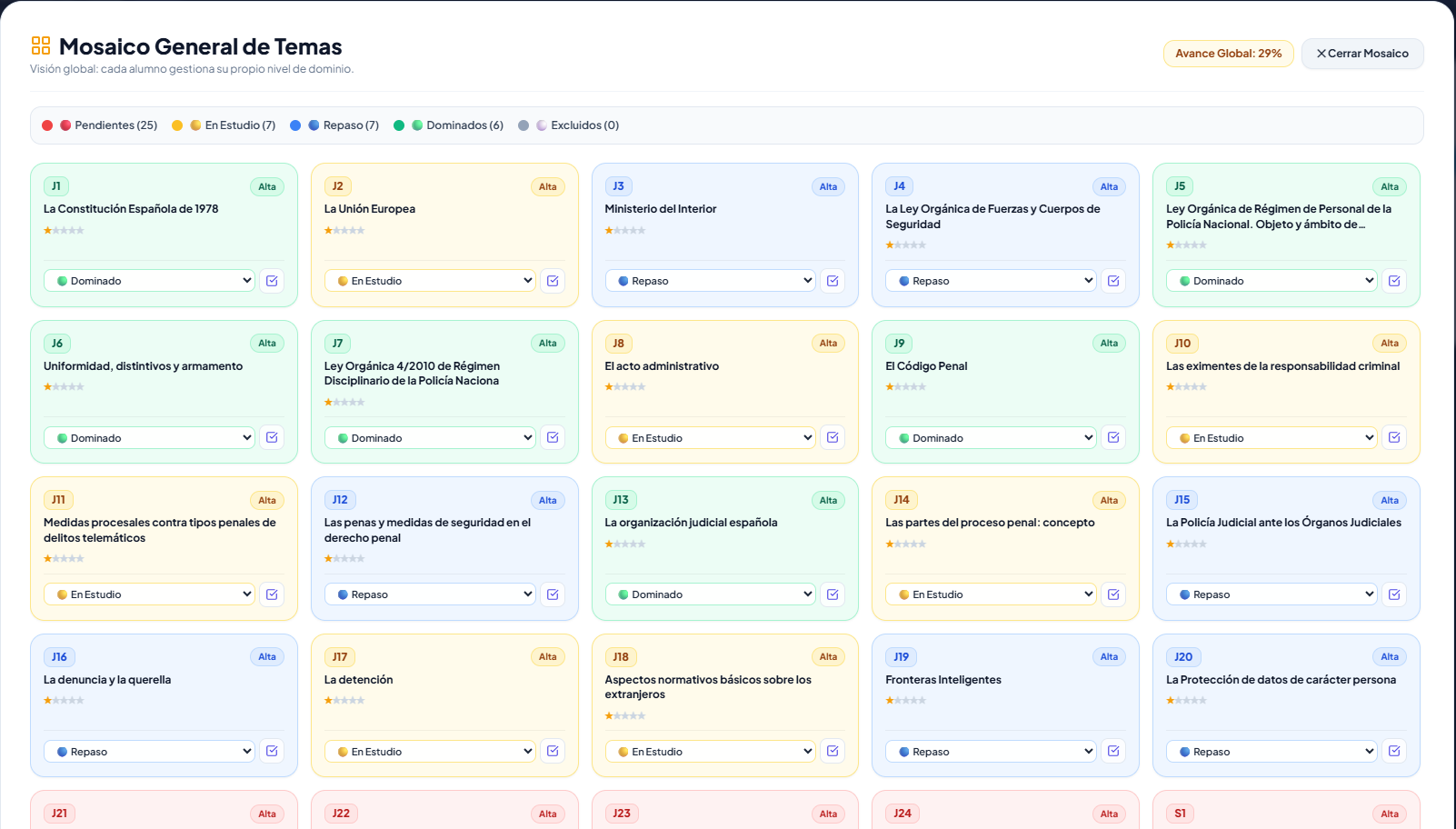Click the edit icon on card J8
The width and height of the screenshot is (1456, 829).
pos(833,437)
